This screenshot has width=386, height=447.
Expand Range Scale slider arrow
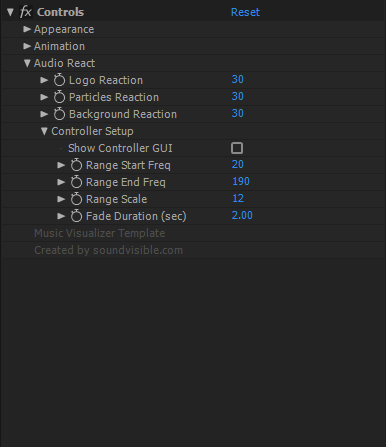coord(61,199)
